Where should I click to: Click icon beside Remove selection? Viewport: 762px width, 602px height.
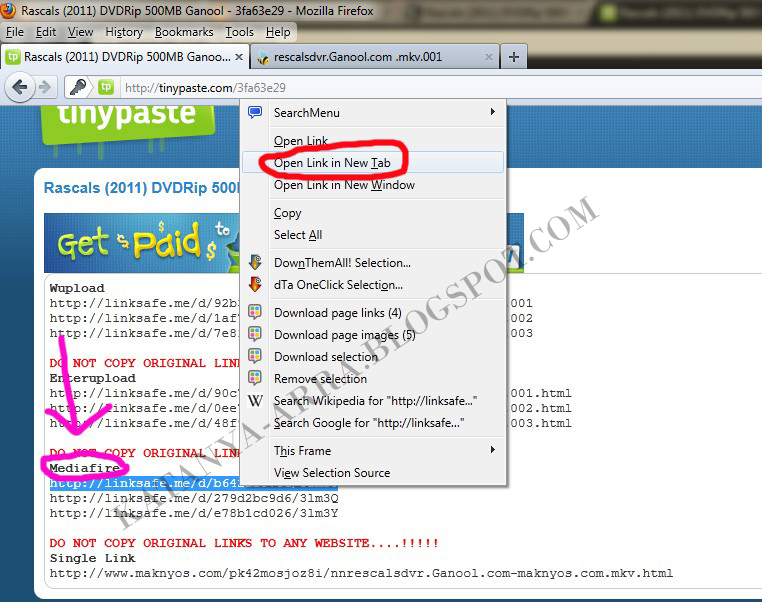[x=255, y=378]
